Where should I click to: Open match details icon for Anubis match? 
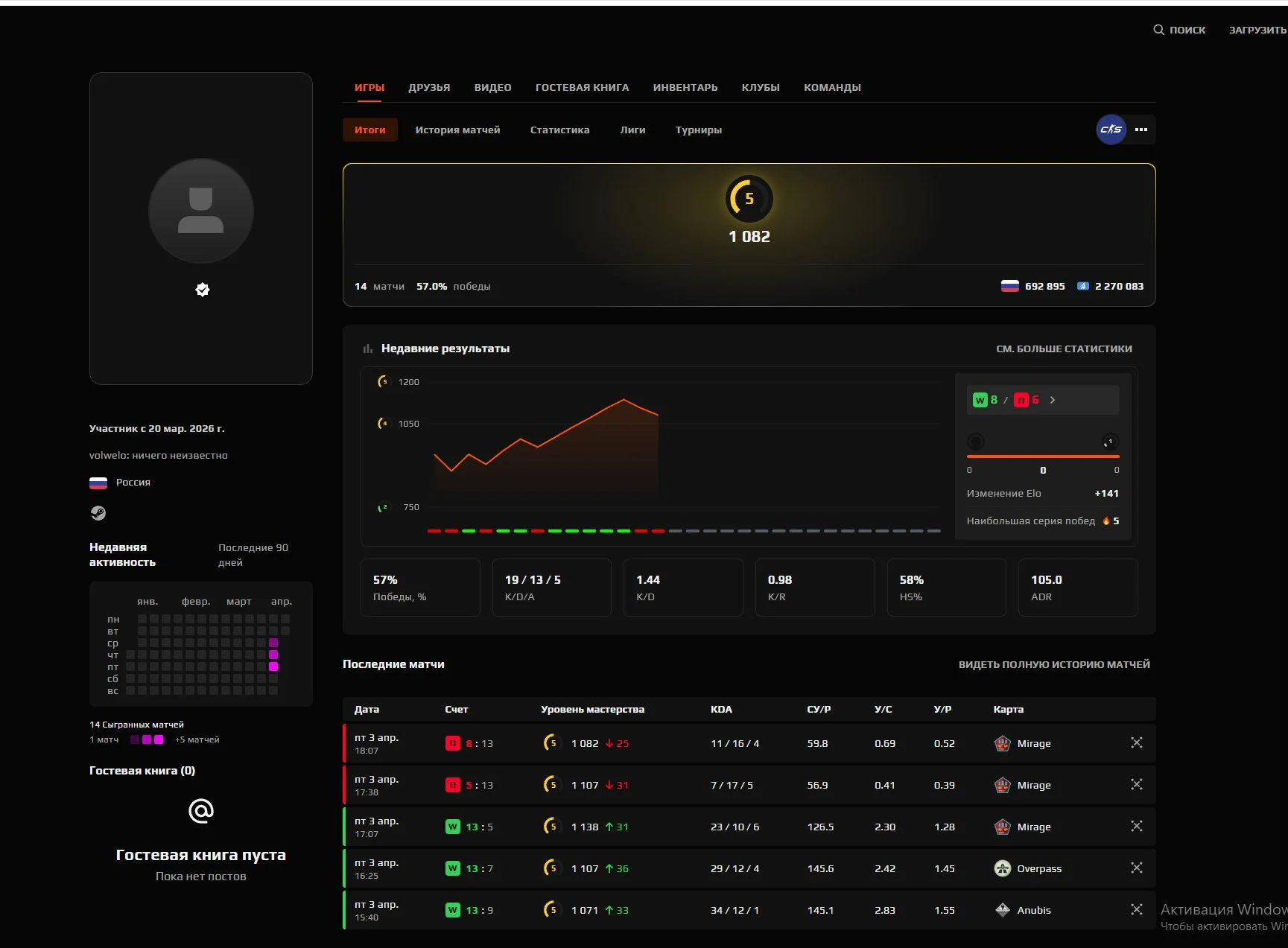pyautogui.click(x=1136, y=909)
